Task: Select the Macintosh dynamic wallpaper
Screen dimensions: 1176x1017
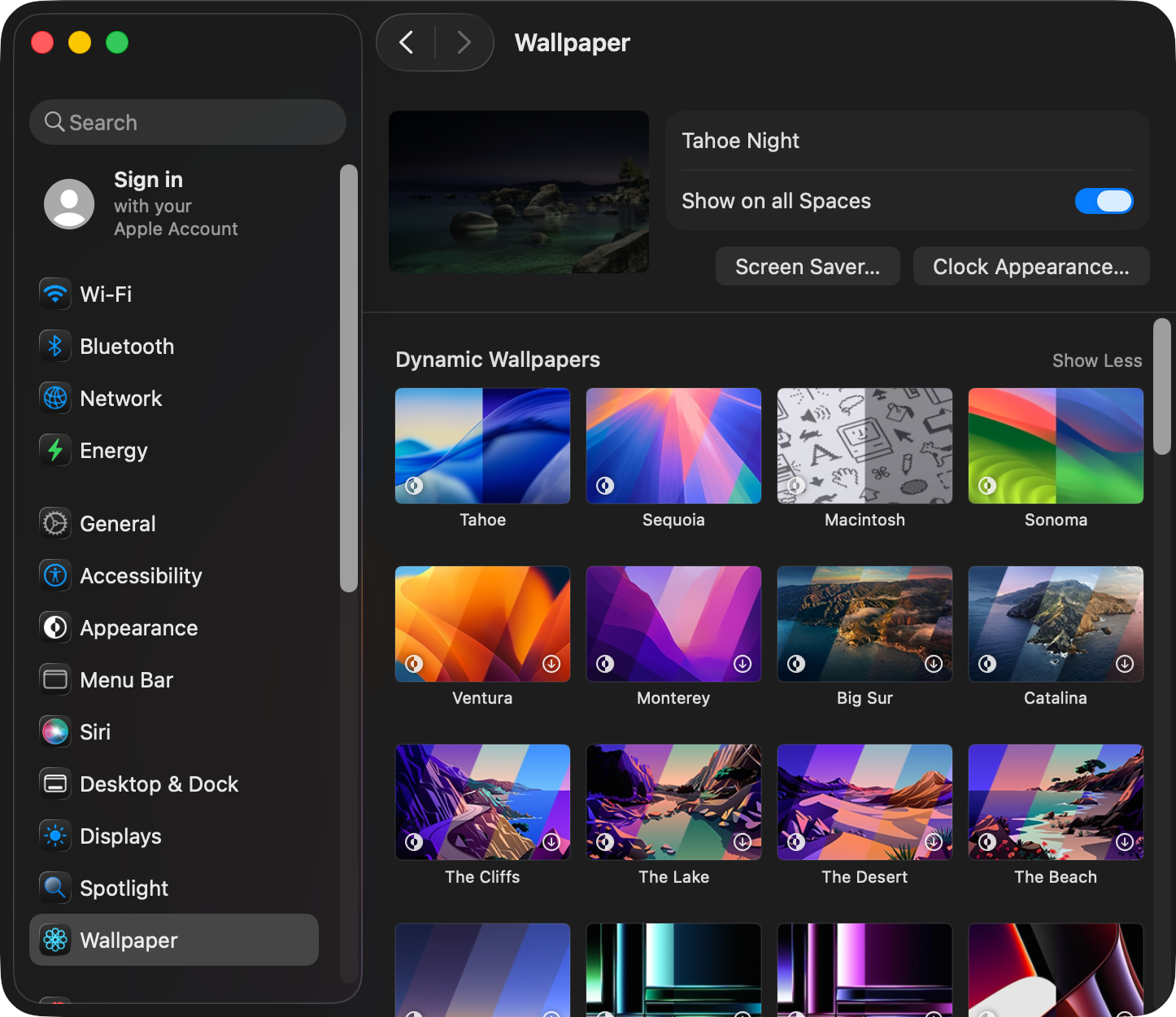Action: click(865, 446)
